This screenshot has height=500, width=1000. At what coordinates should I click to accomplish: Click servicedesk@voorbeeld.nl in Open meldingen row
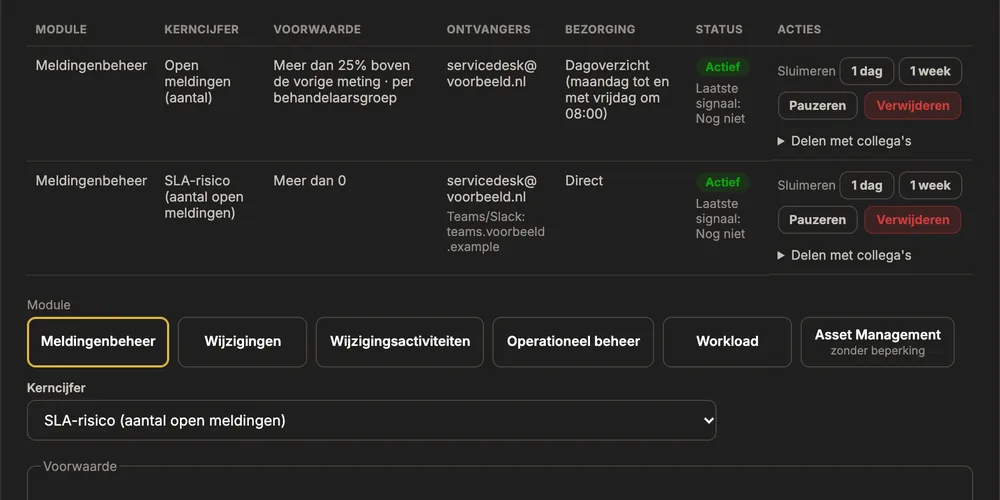[x=492, y=73]
